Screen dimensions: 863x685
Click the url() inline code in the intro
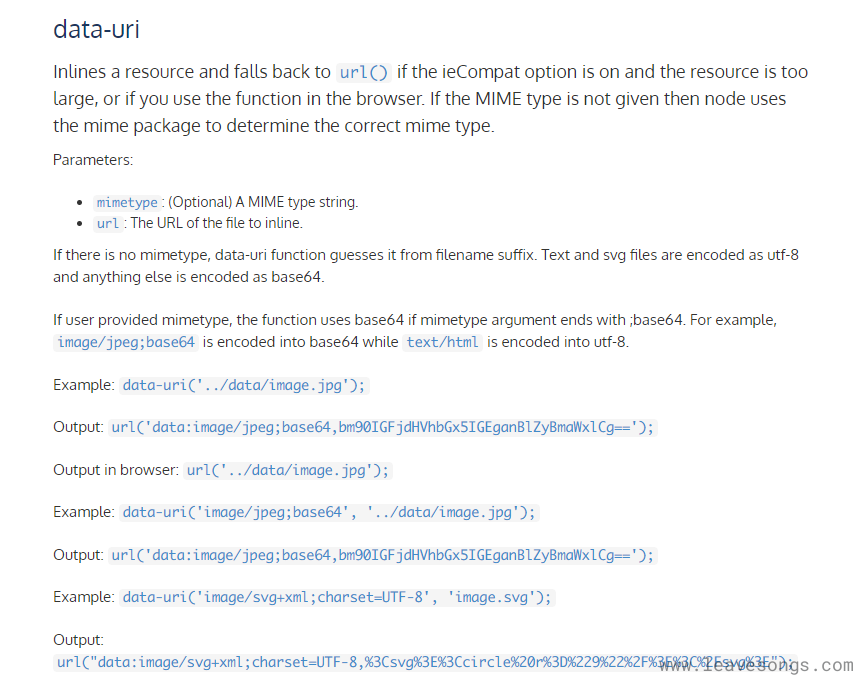tap(363, 72)
